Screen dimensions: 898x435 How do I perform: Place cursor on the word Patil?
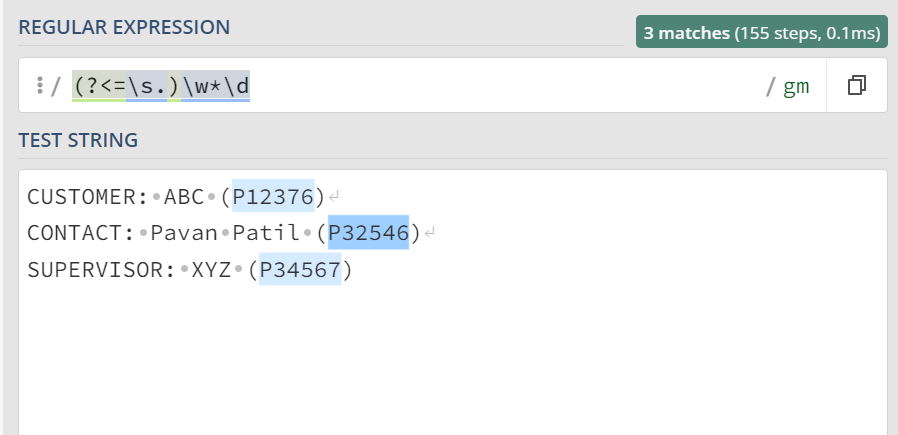point(266,233)
